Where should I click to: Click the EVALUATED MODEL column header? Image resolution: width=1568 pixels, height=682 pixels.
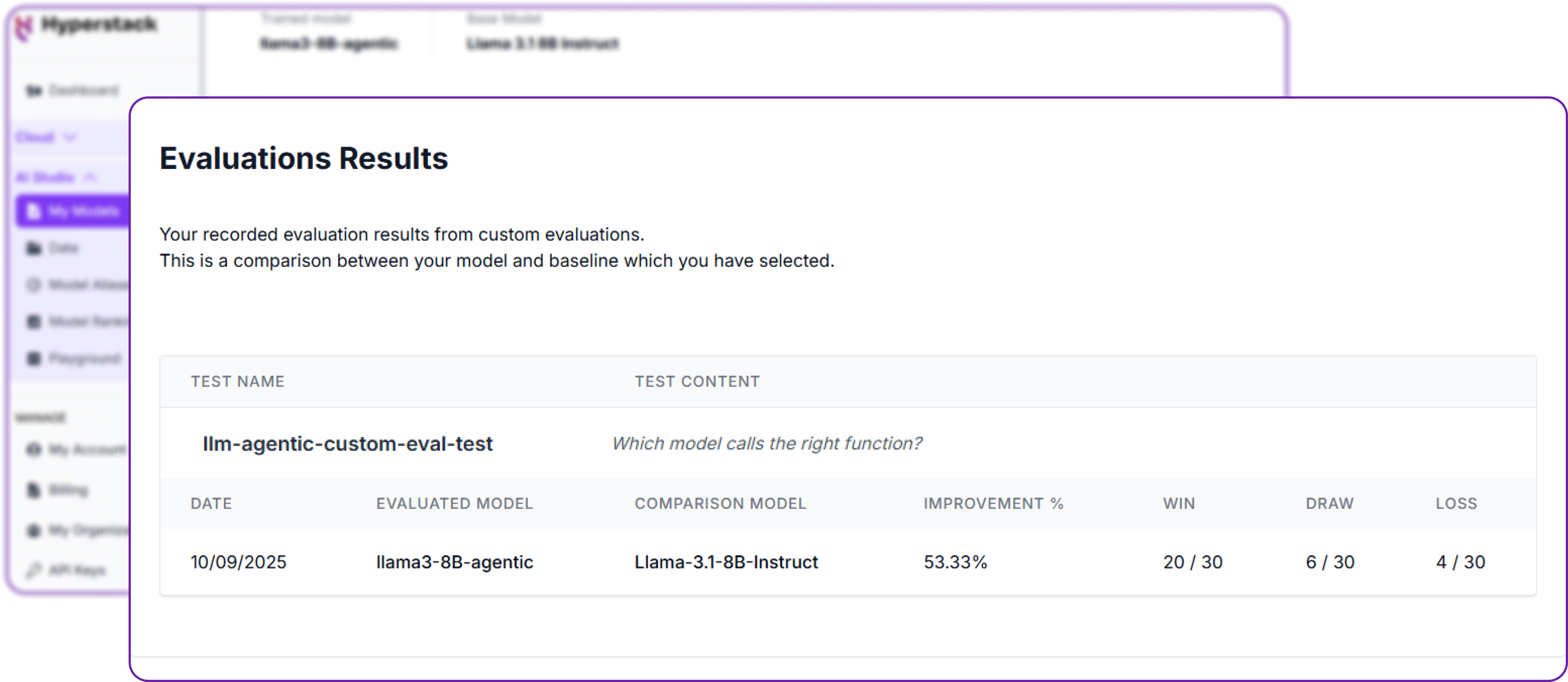coord(454,504)
